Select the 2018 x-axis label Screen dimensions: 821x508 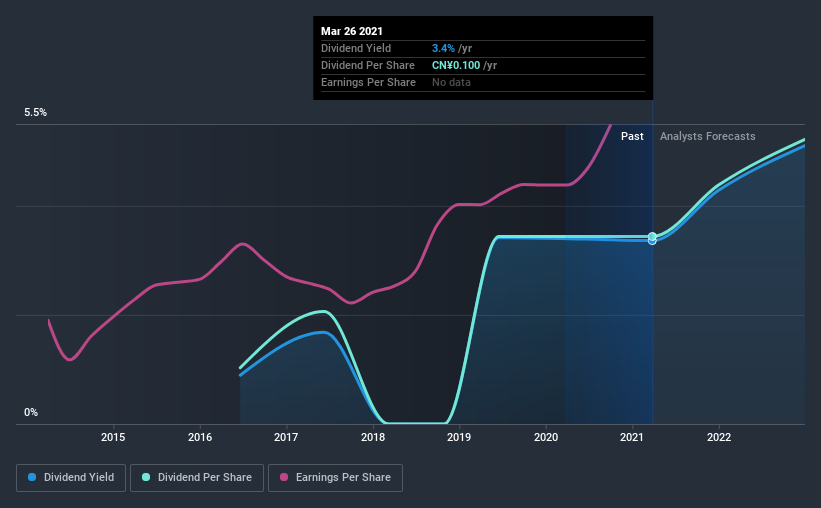[x=373, y=437]
